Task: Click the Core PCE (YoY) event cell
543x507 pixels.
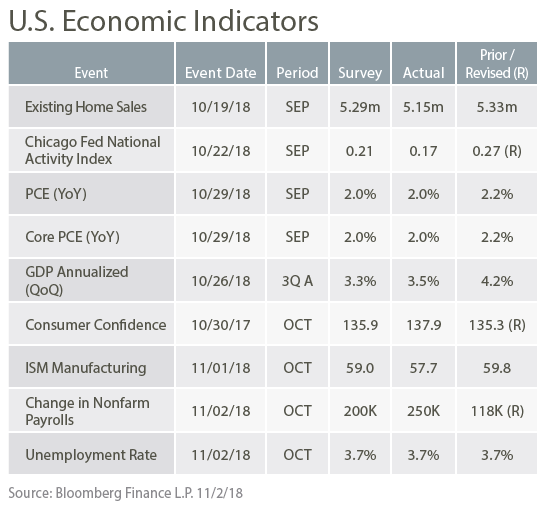Action: tap(91, 237)
